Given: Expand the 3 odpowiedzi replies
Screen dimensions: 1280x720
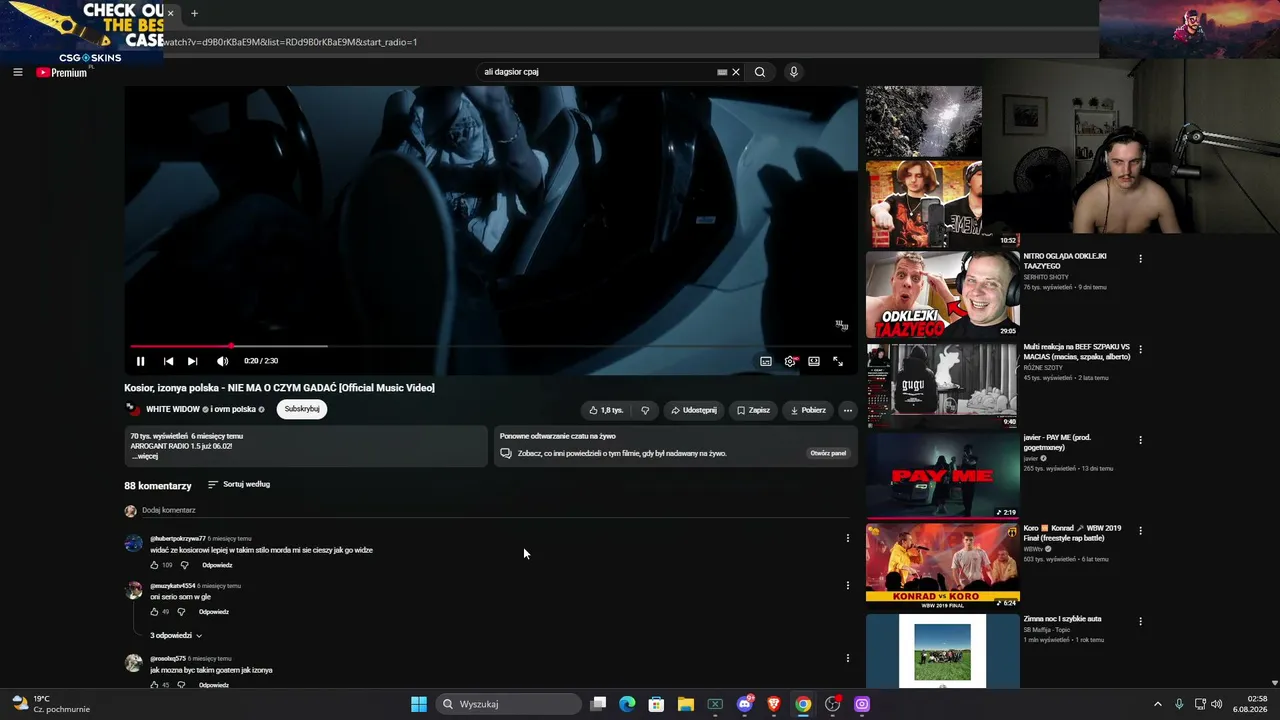Looking at the screenshot, I should pyautogui.click(x=176, y=635).
